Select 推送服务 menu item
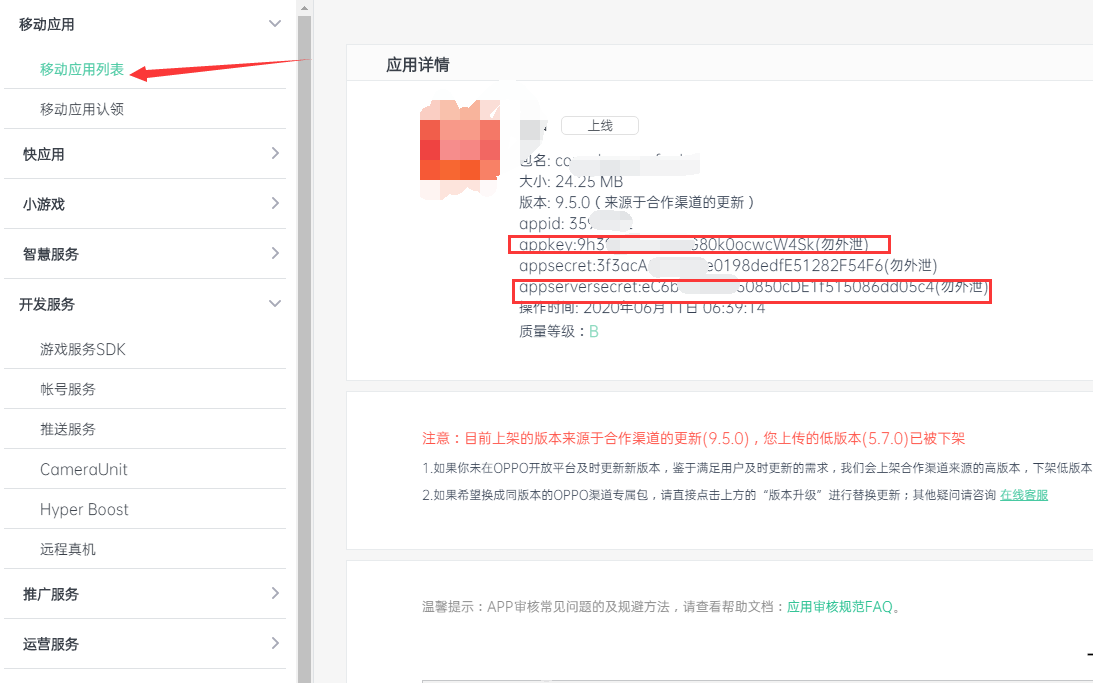Viewport: 1093px width, 683px height. [x=68, y=429]
